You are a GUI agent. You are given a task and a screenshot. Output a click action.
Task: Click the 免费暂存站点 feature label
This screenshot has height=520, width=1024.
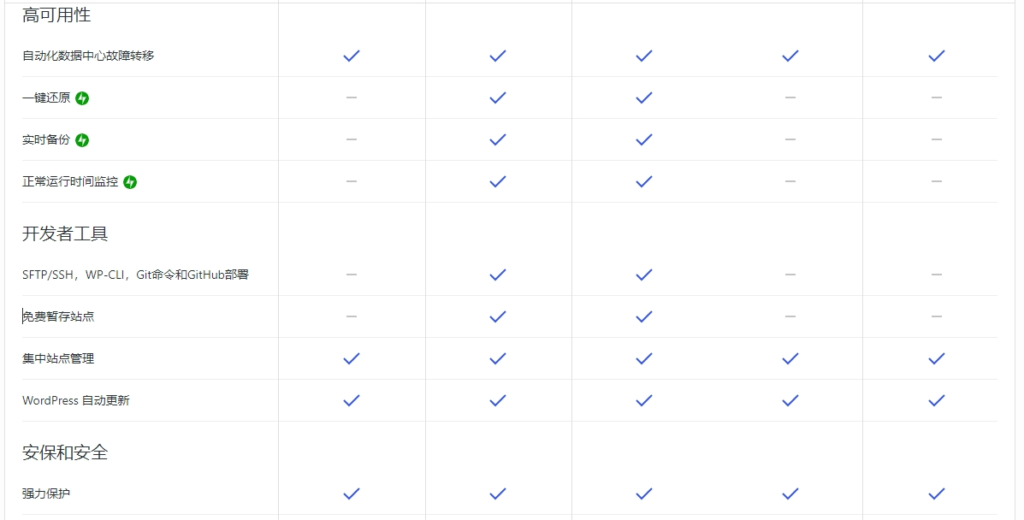pyautogui.click(x=58, y=316)
